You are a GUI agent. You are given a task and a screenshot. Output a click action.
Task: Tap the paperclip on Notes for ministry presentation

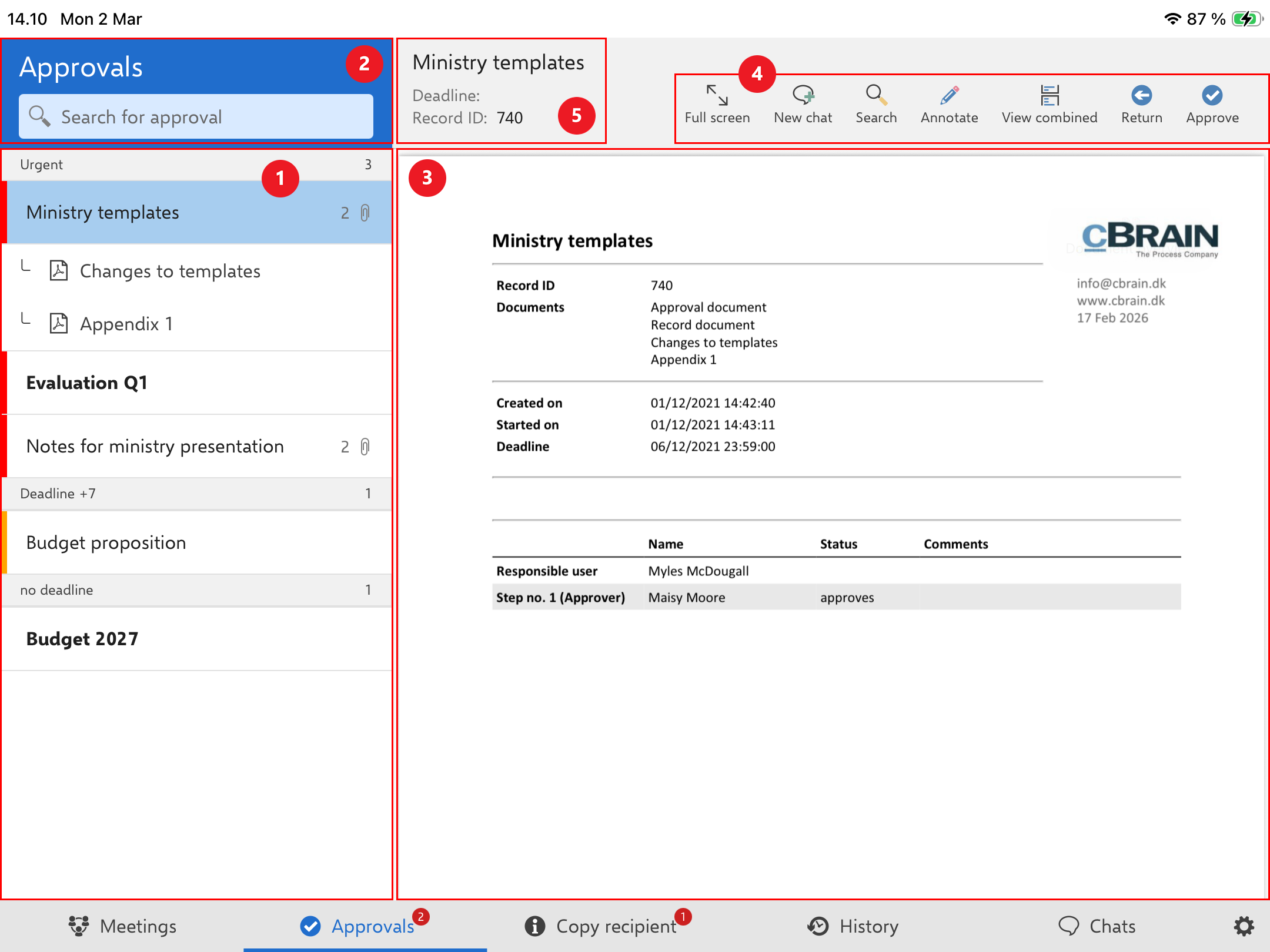coord(365,447)
